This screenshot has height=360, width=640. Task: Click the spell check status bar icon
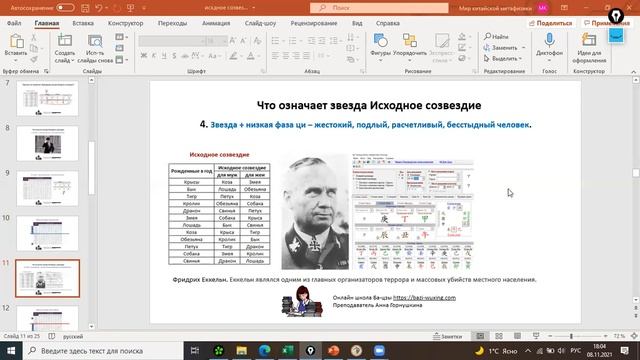point(51,336)
